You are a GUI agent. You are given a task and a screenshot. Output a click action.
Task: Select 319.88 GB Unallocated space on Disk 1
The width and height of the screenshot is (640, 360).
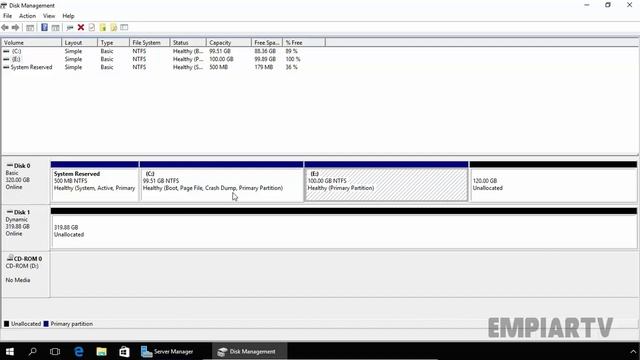(x=344, y=228)
